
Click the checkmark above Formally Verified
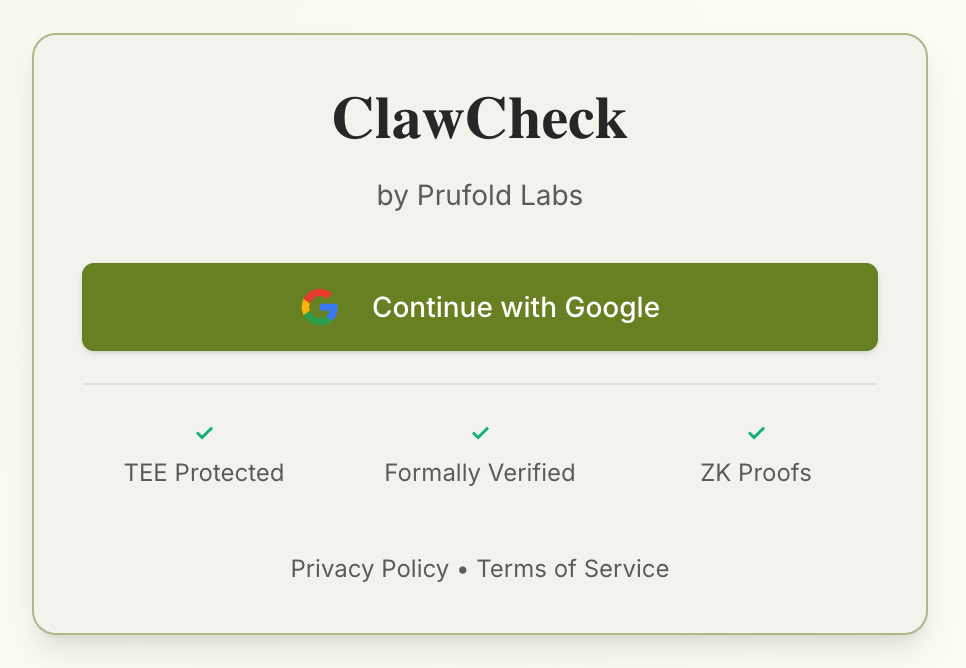(480, 433)
